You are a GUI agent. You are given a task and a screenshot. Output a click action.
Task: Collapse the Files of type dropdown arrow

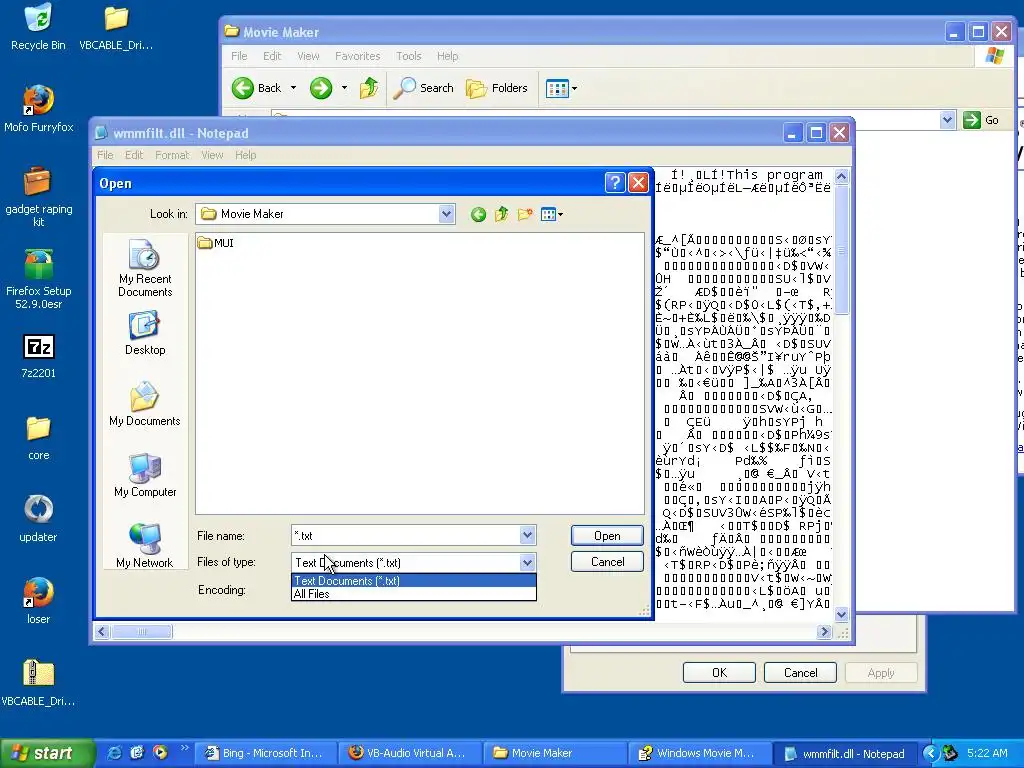pos(528,562)
